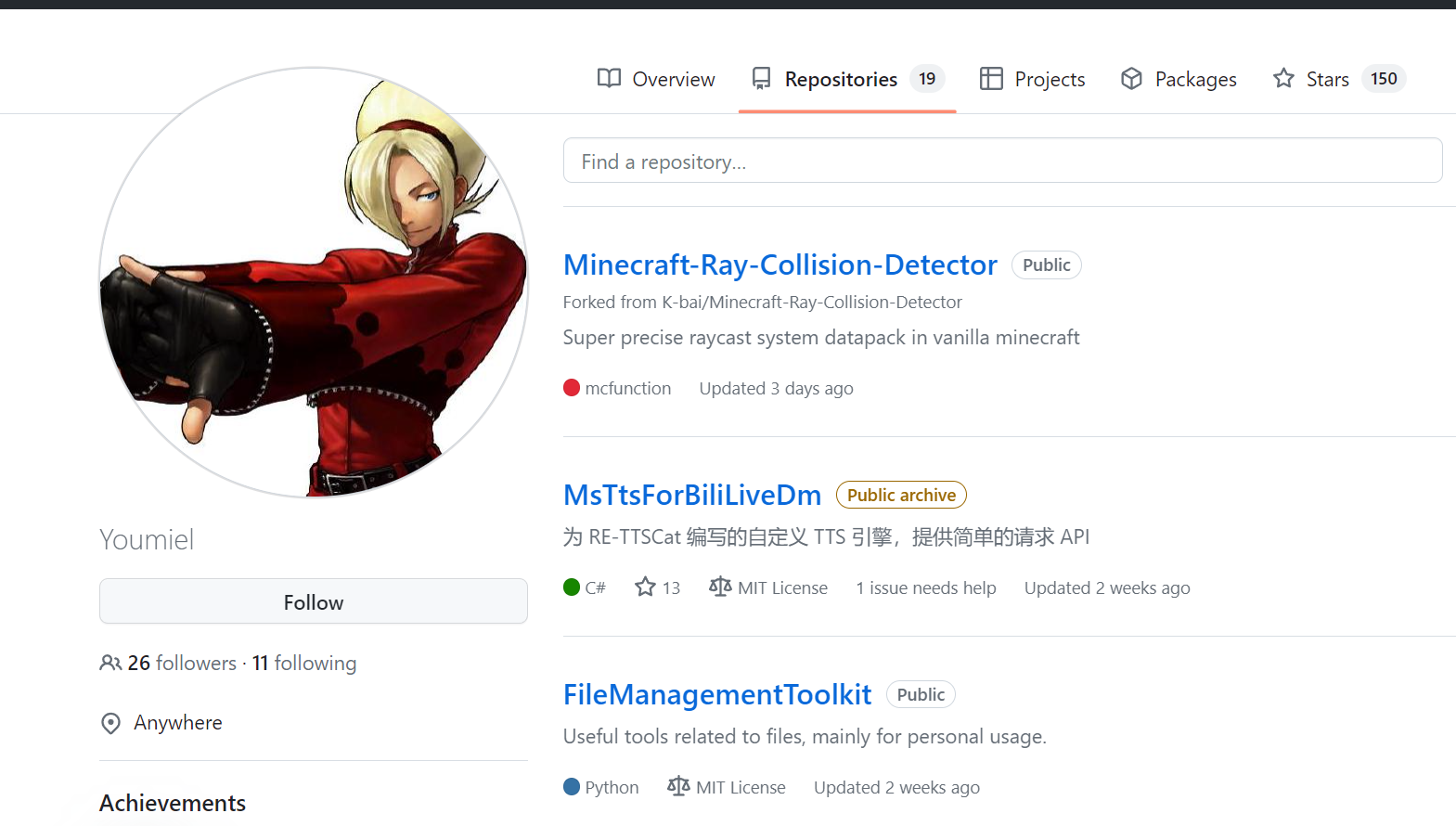Focus the Find a repository search field
Screen dimensions: 1456x826
[x=1003, y=161]
